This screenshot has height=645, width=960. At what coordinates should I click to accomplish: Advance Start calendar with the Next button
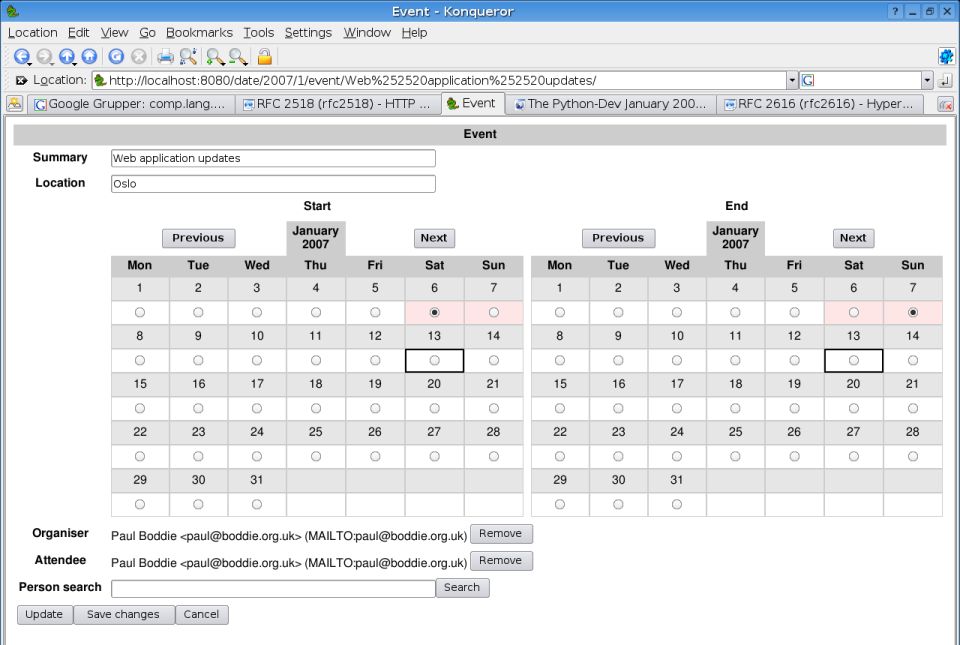click(x=434, y=238)
